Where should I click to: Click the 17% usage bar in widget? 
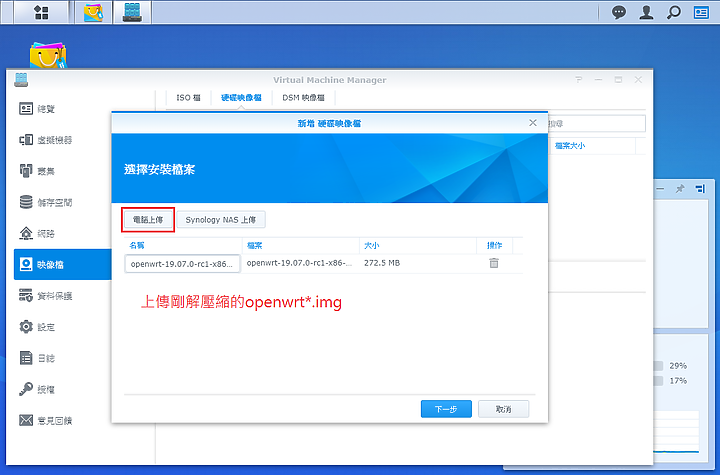click(x=659, y=381)
